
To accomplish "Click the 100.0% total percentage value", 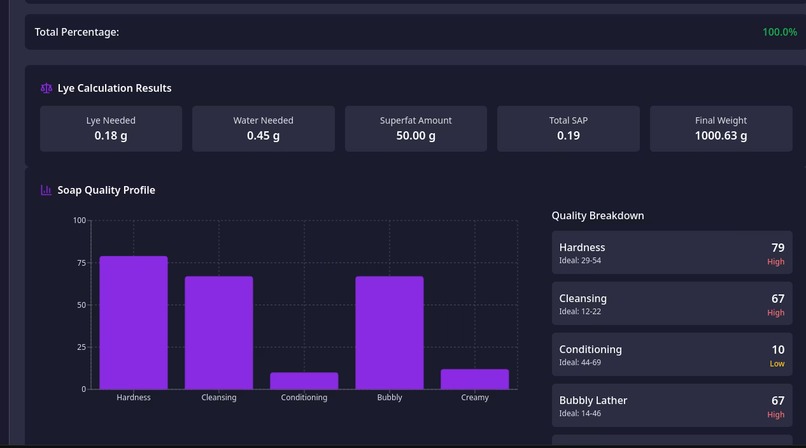I will [x=779, y=32].
